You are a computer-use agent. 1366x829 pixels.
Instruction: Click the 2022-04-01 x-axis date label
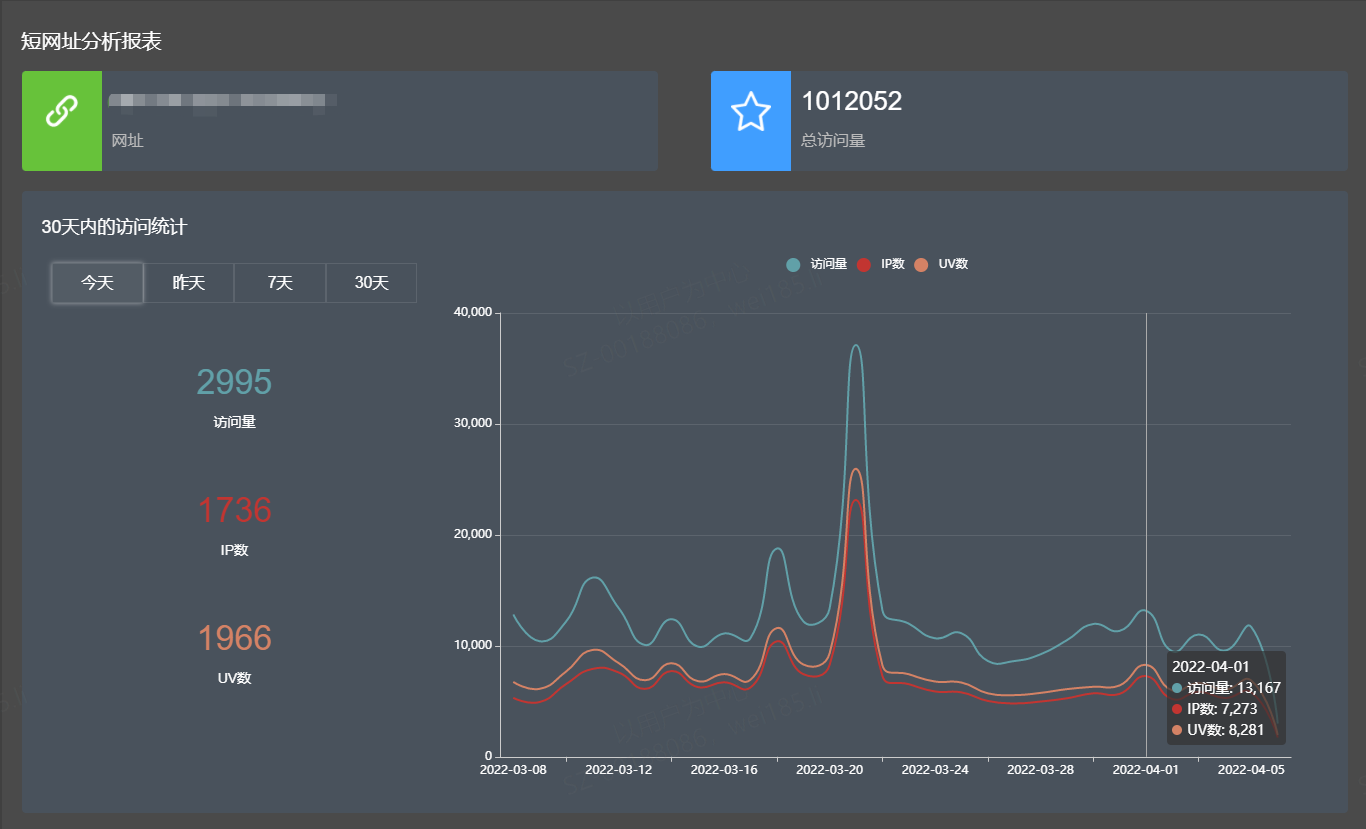pyautogui.click(x=1146, y=770)
